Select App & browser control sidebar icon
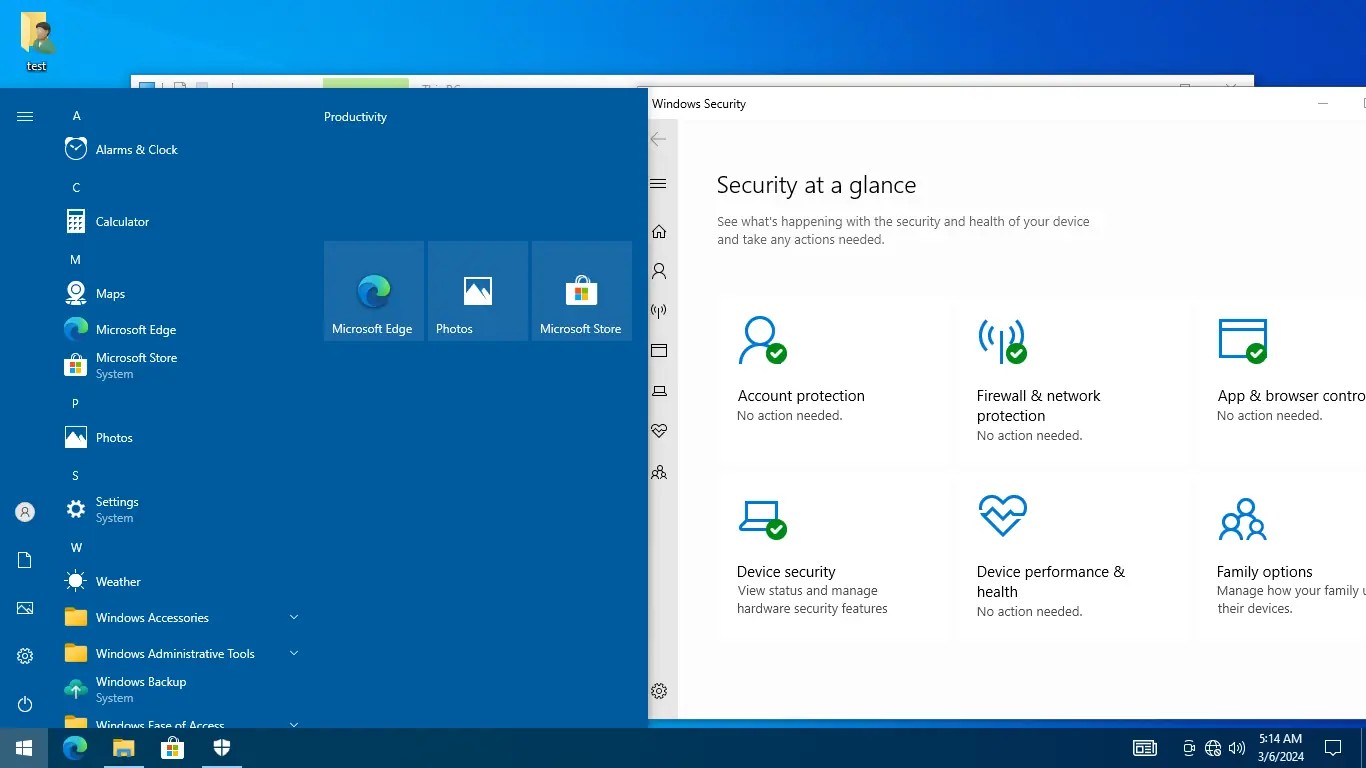The width and height of the screenshot is (1366, 768). point(659,351)
